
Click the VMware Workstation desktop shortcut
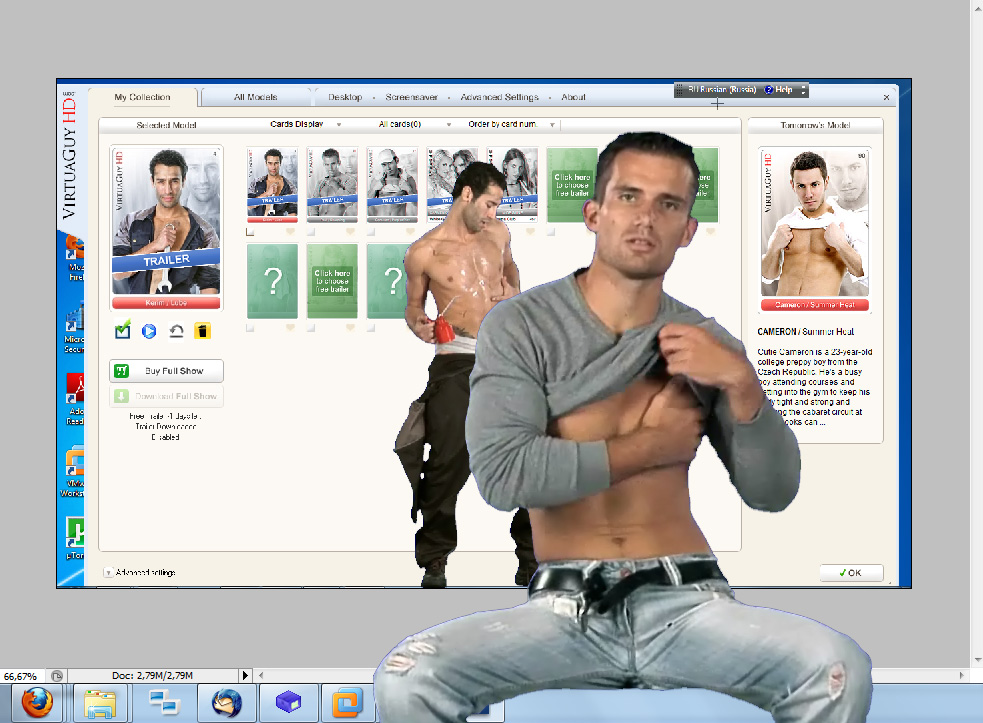tap(73, 472)
